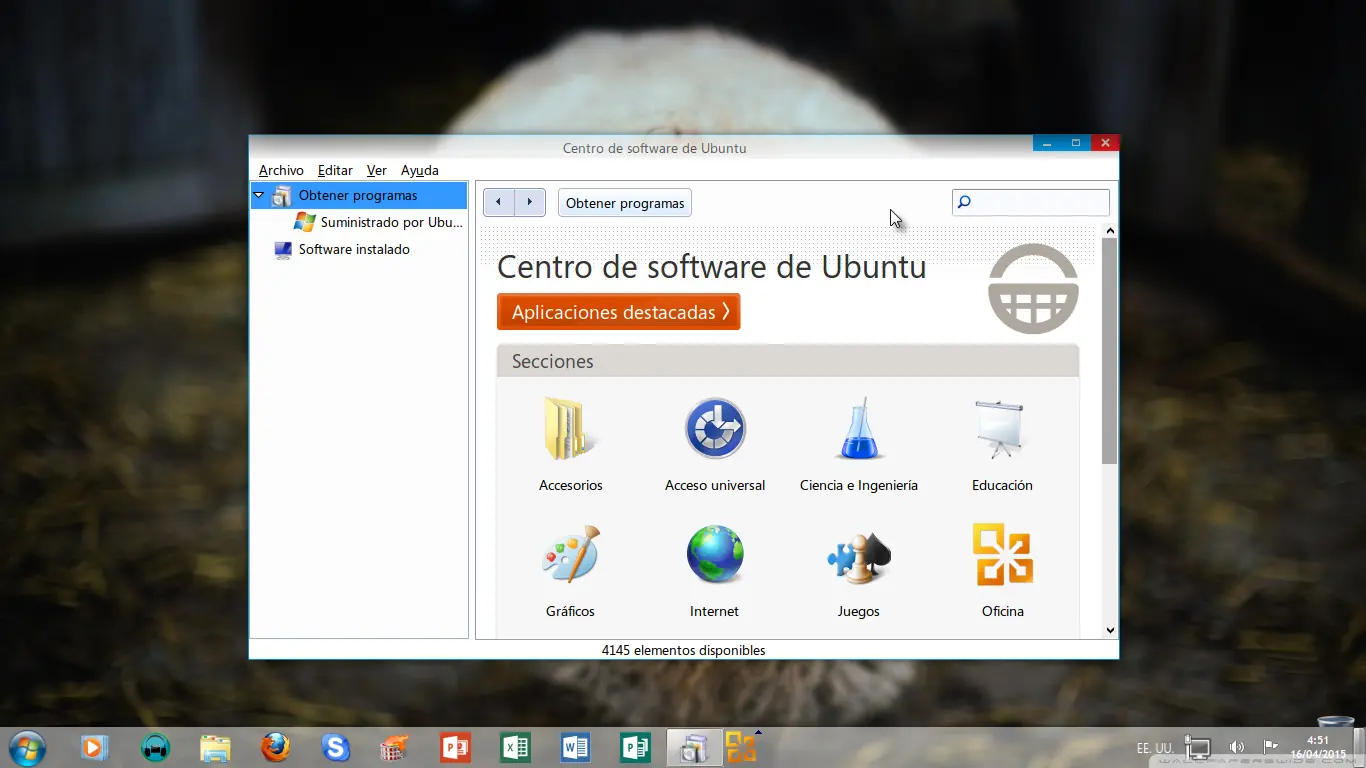Viewport: 1366px width, 768px height.
Task: Open the Archivo menu
Action: (x=281, y=170)
